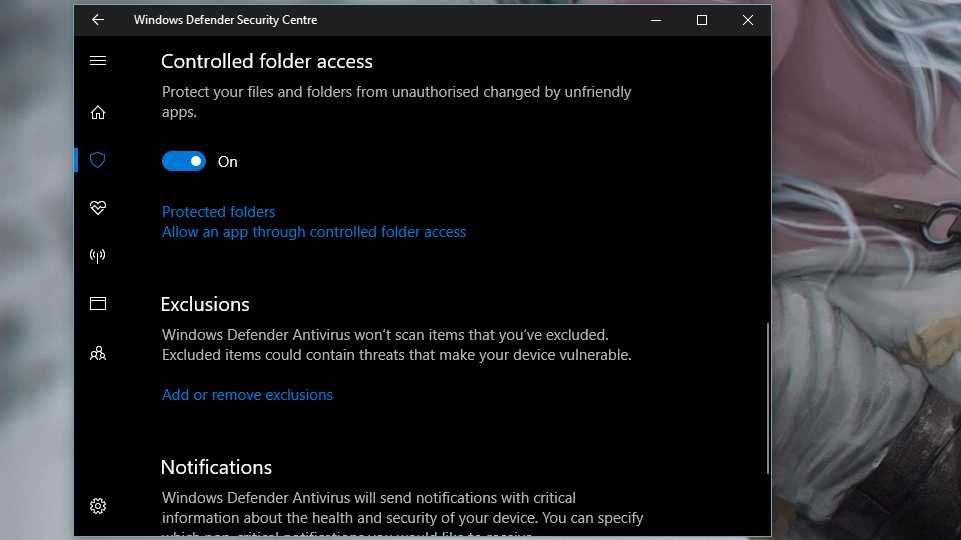Turn off Controlled folder access toggle
Image resolution: width=961 pixels, height=540 pixels.
184,161
